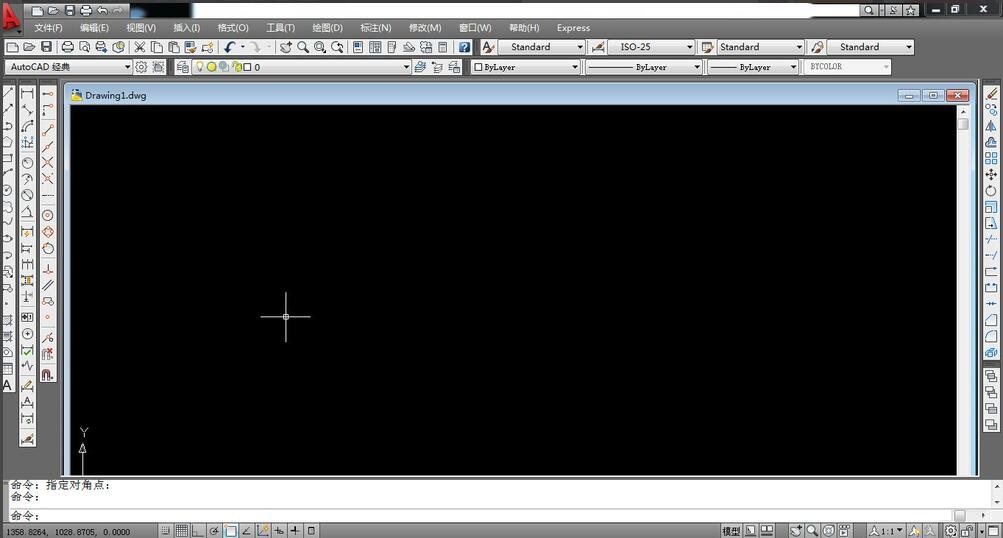Click the Workspace Settings gear icon

click(x=141, y=67)
